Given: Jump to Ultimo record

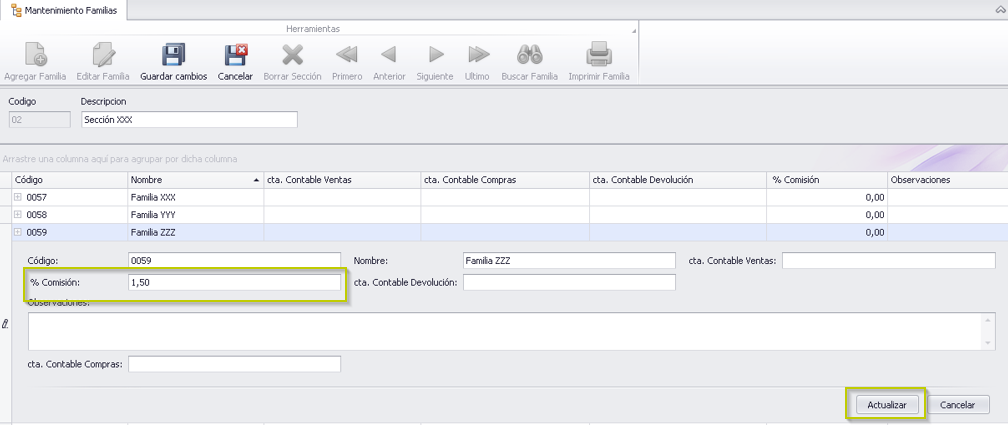Looking at the screenshot, I should (x=478, y=55).
